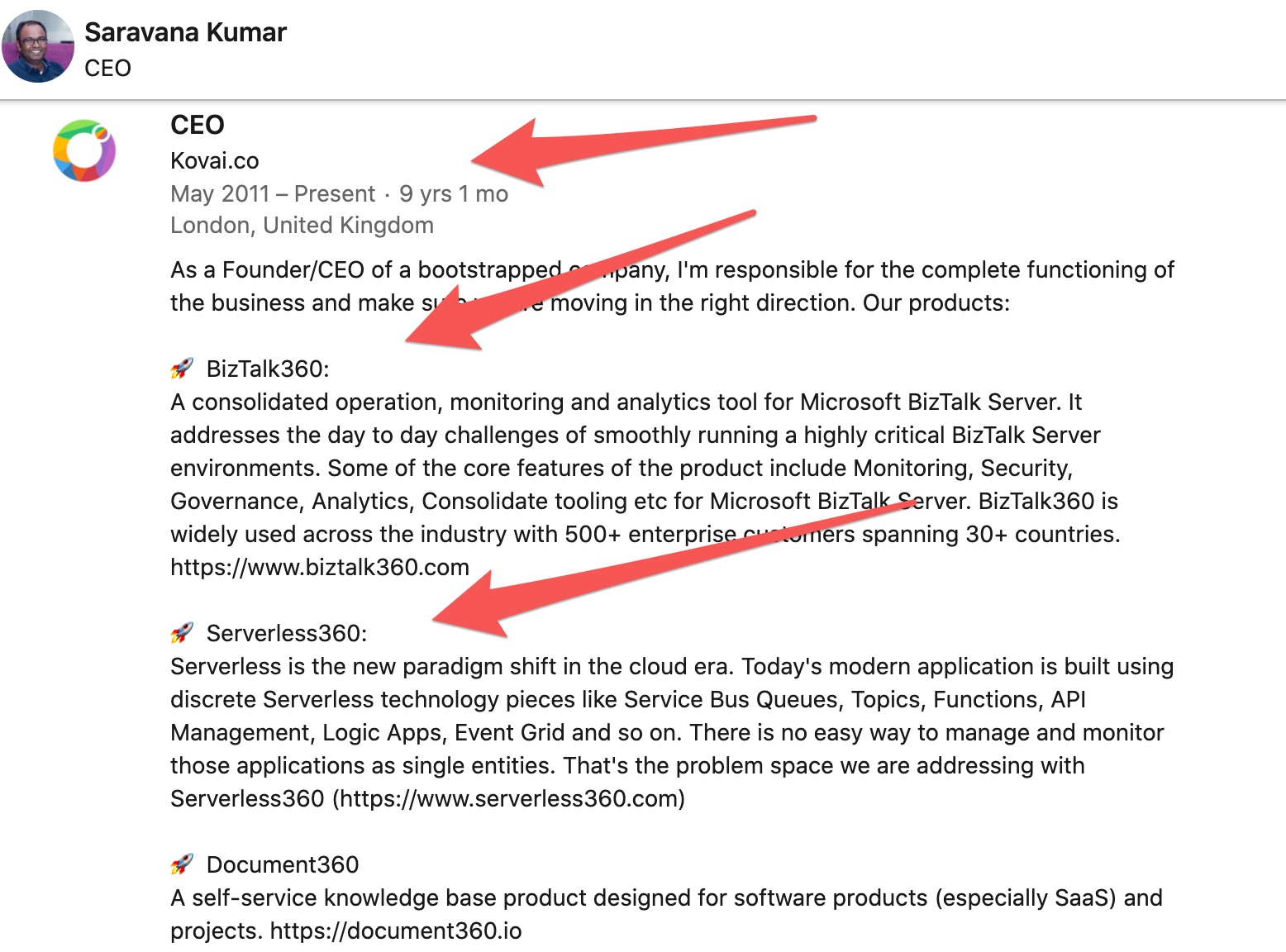Viewport: 1286px width, 952px height.
Task: Click the rocket icon beside Serverless360
Action: (183, 632)
